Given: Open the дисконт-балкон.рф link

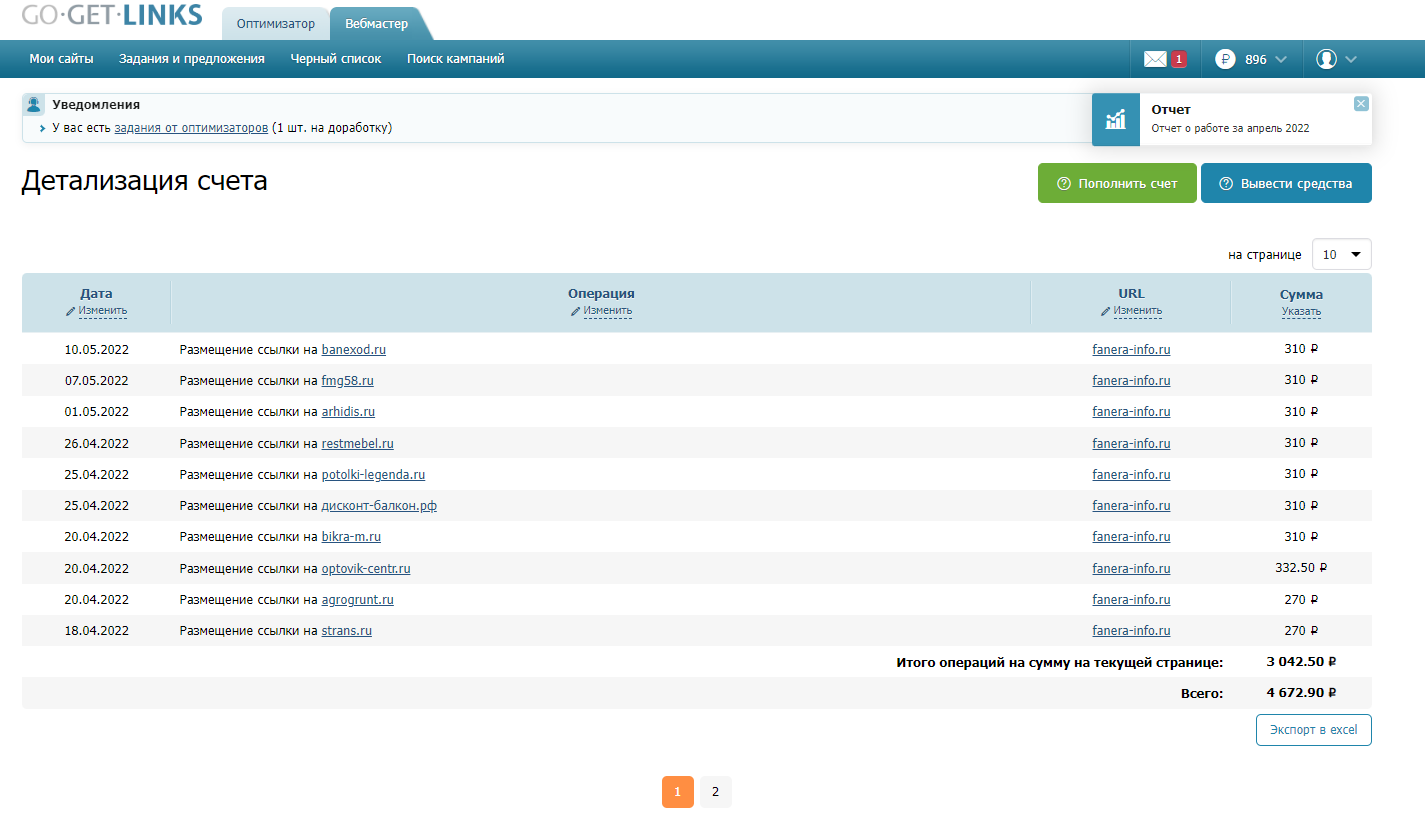Looking at the screenshot, I should pyautogui.click(x=379, y=506).
